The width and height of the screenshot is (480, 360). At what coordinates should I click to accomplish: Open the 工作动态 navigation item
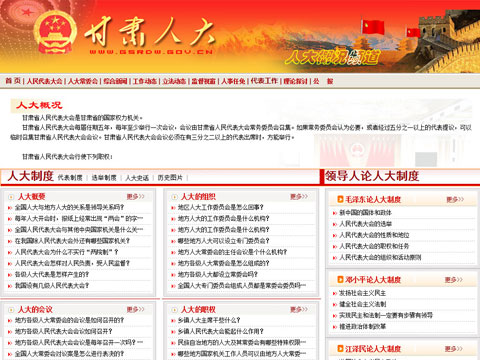(145, 81)
